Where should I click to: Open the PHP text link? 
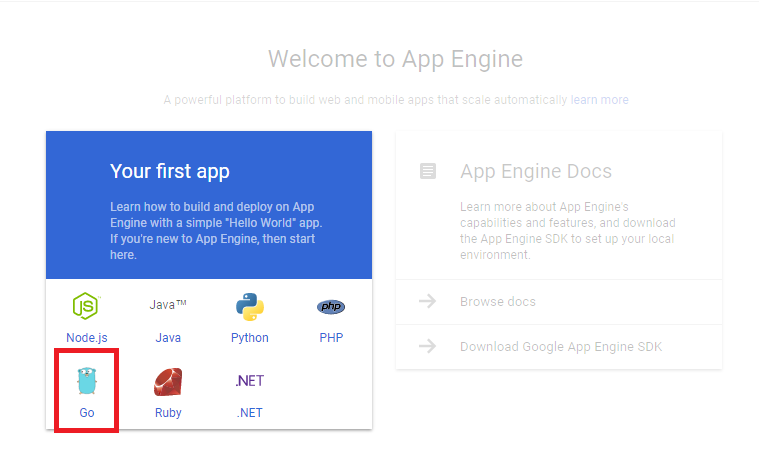(331, 338)
